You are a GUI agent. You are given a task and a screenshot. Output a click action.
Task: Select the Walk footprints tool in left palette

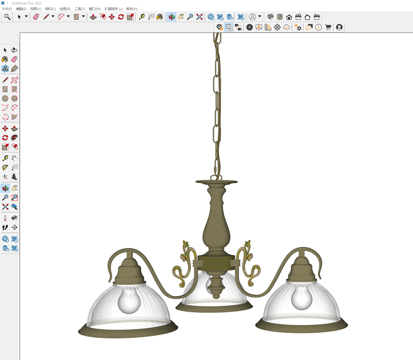pyautogui.click(x=5, y=227)
